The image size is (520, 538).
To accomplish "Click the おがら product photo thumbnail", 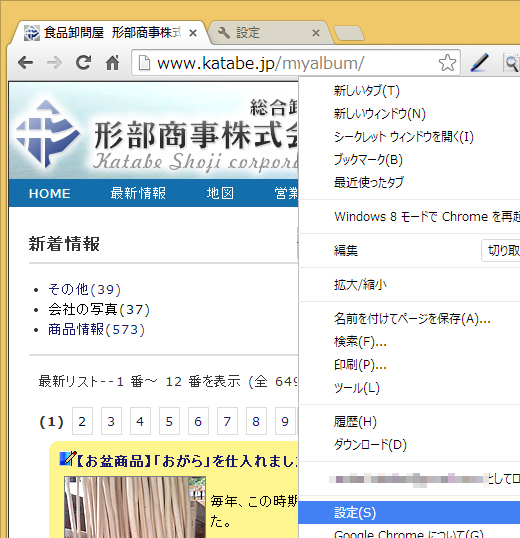I will pos(135,507).
